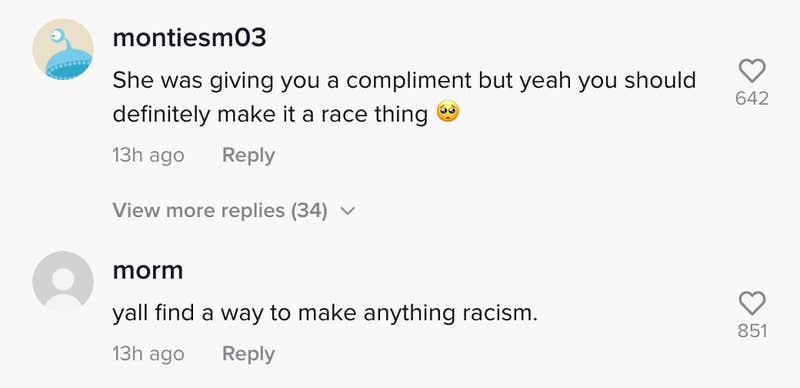800x388 pixels.
Task: Expand replies using the chevron arrow
Action: point(347,210)
